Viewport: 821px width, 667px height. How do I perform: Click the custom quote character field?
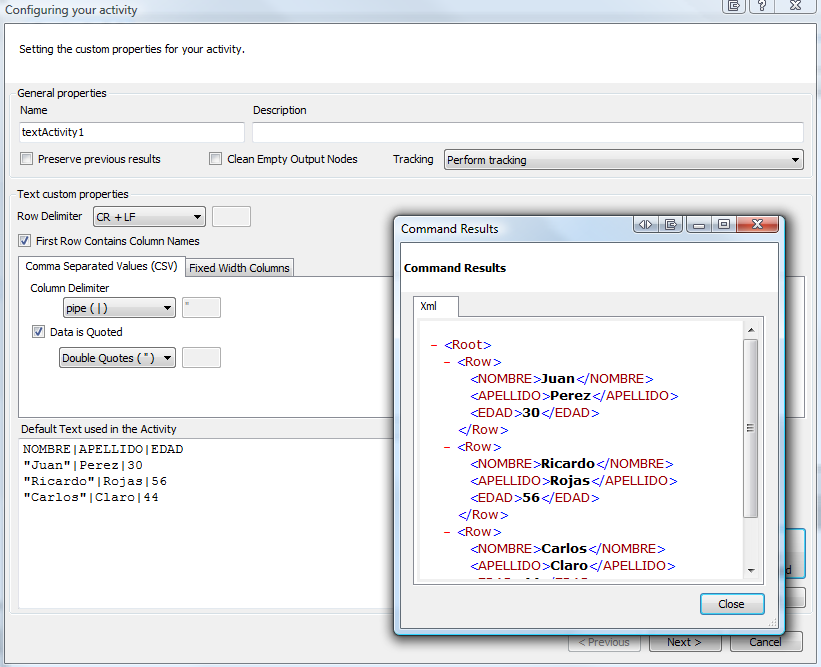tap(202, 358)
